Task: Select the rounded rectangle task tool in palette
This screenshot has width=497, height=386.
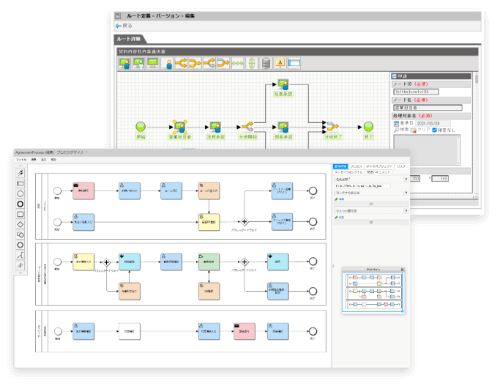Action: click(20, 214)
